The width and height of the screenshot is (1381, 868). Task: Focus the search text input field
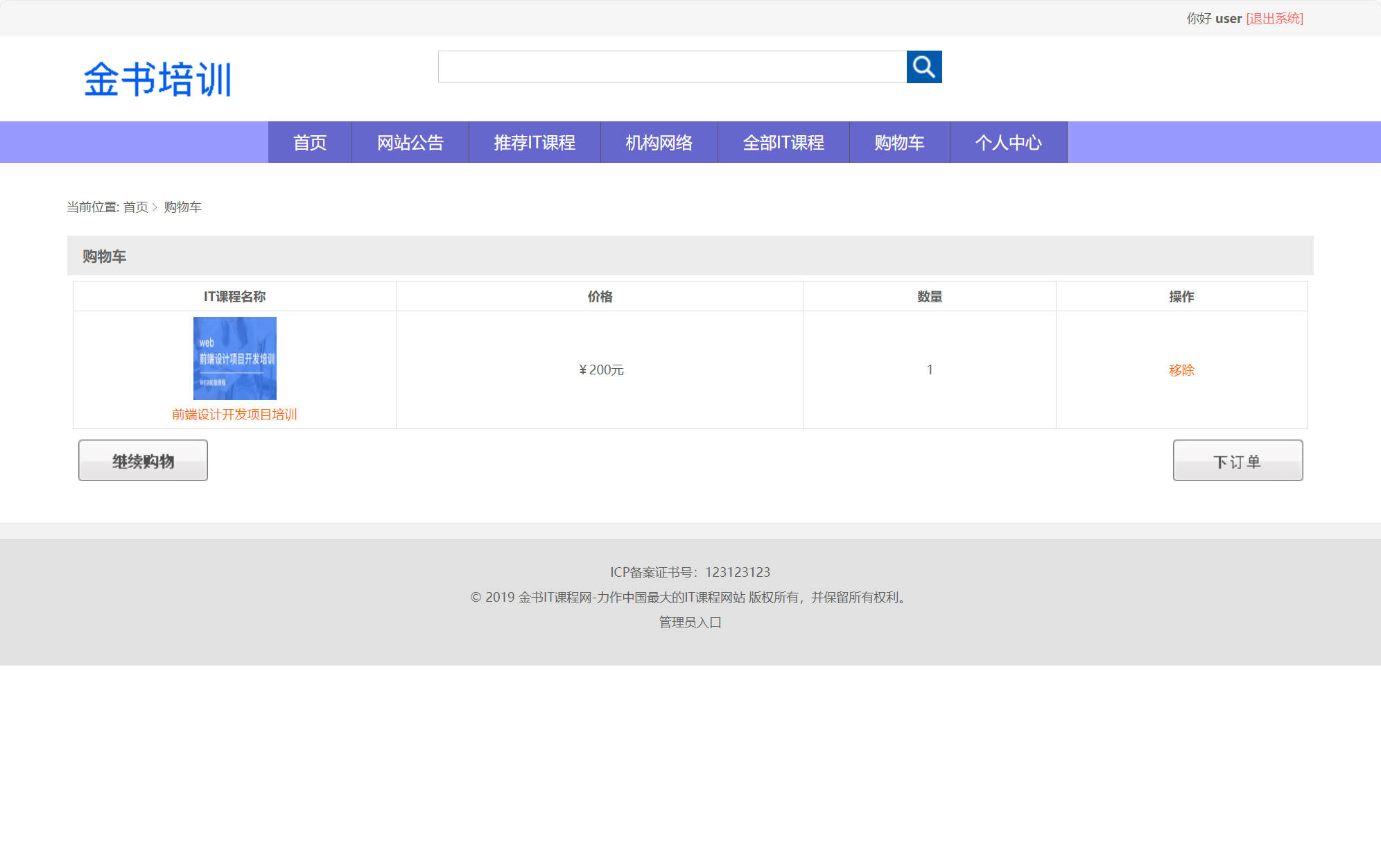coord(672,67)
